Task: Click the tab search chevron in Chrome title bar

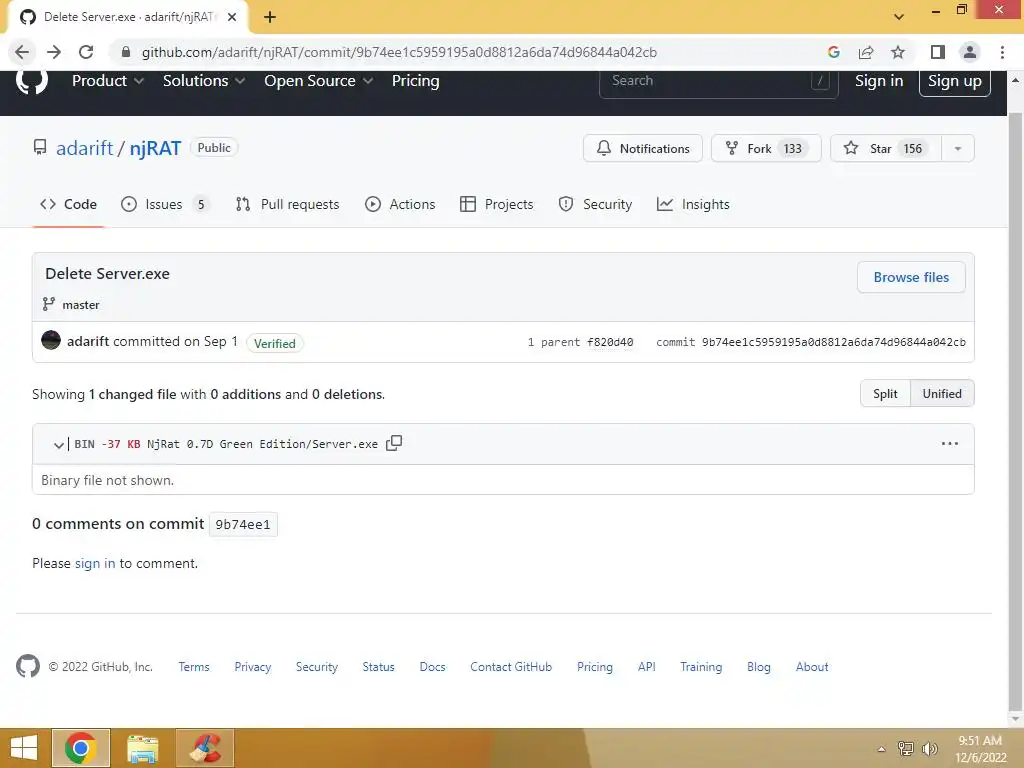Action: coord(899,17)
